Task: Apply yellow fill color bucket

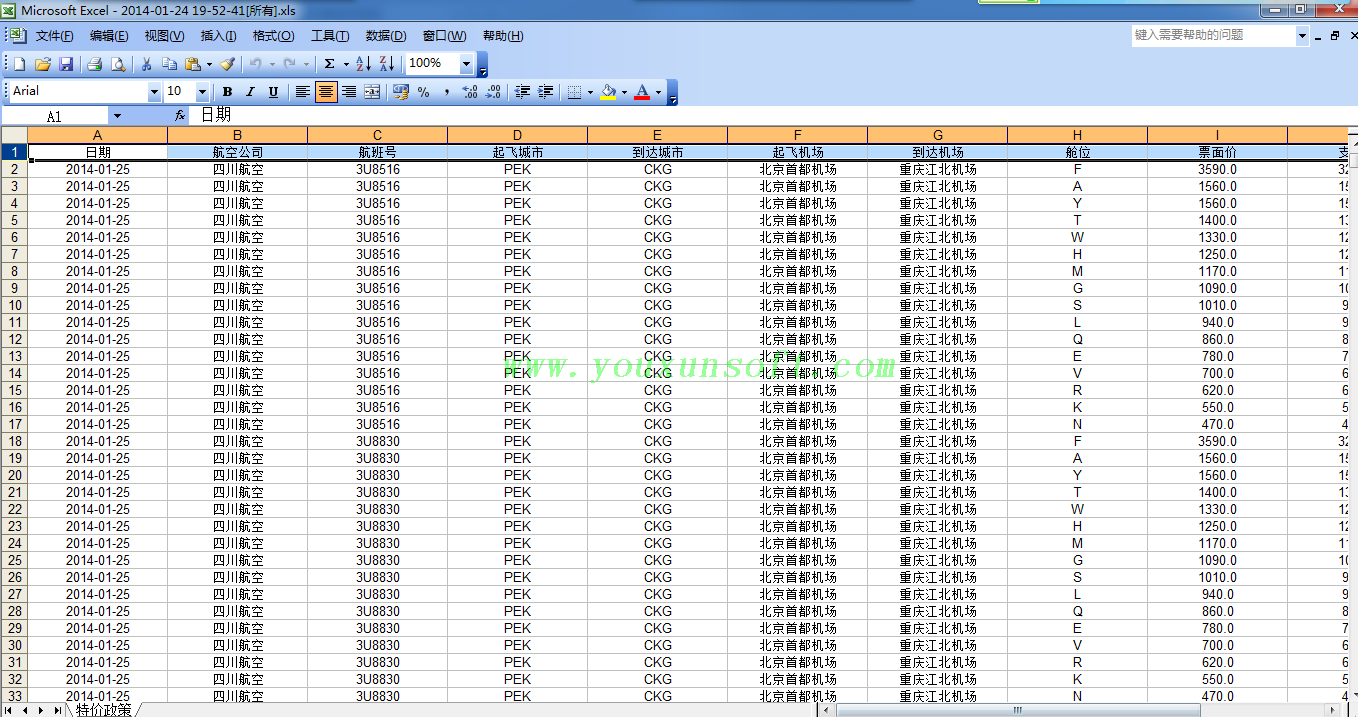Action: [x=608, y=92]
